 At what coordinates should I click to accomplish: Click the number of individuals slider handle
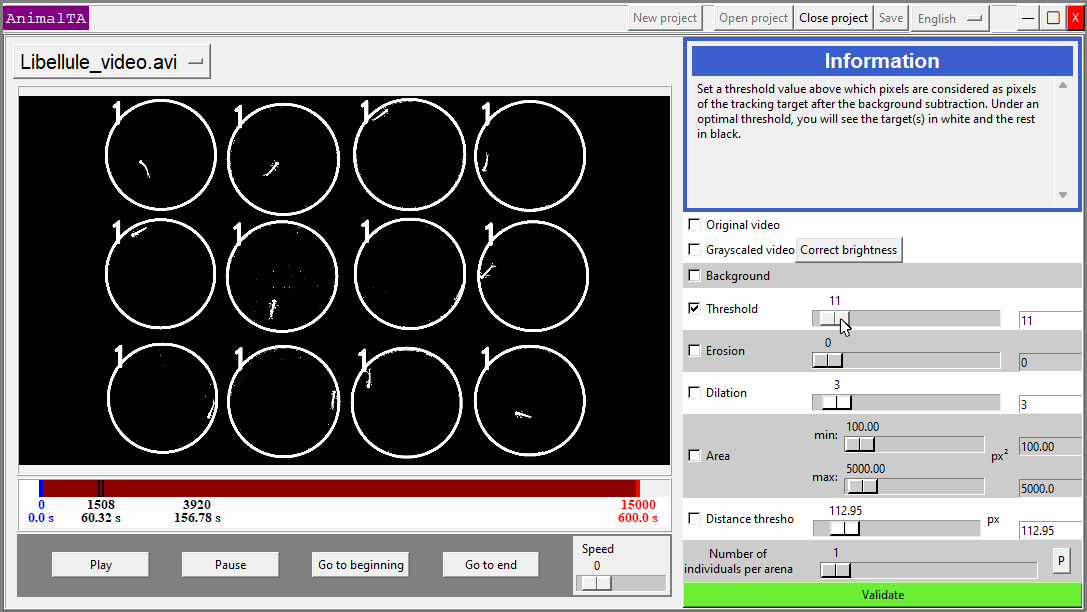tap(835, 570)
